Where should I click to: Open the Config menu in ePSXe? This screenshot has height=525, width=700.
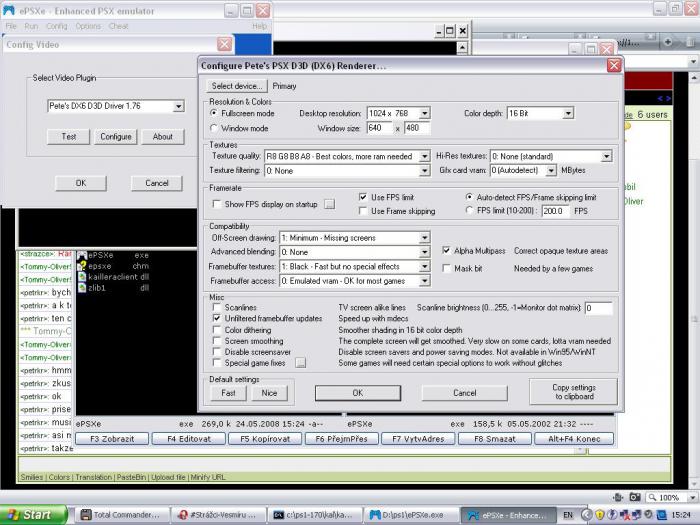[57, 26]
